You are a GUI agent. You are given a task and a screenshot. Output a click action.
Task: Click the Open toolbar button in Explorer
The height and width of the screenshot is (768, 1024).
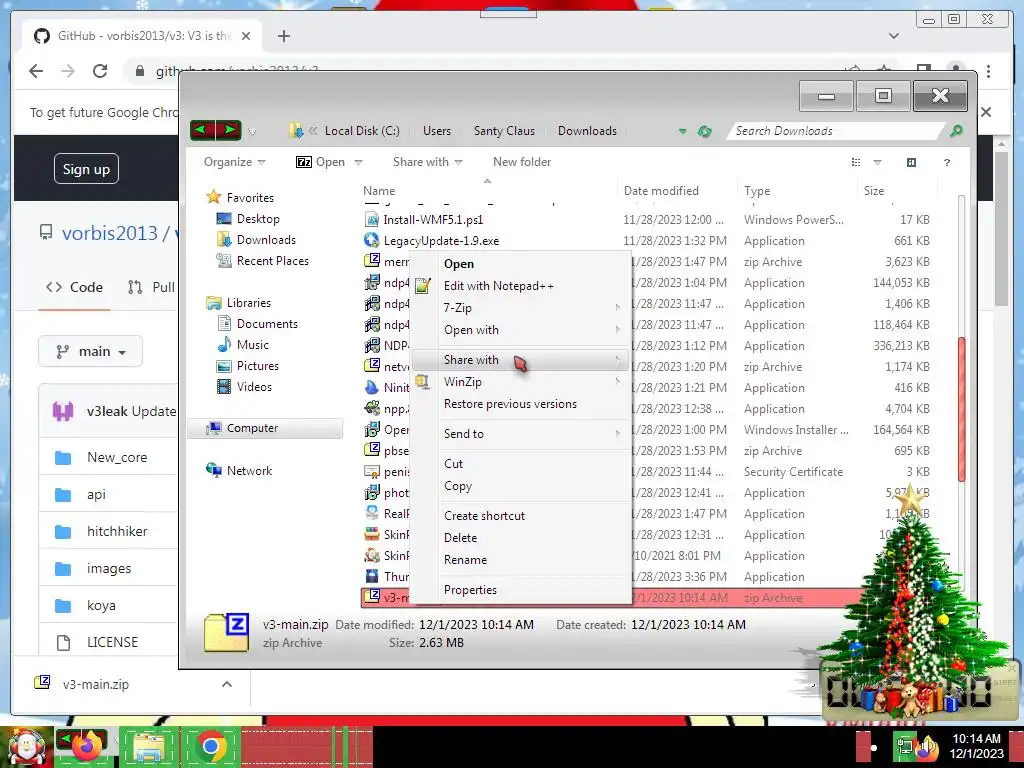tap(321, 162)
